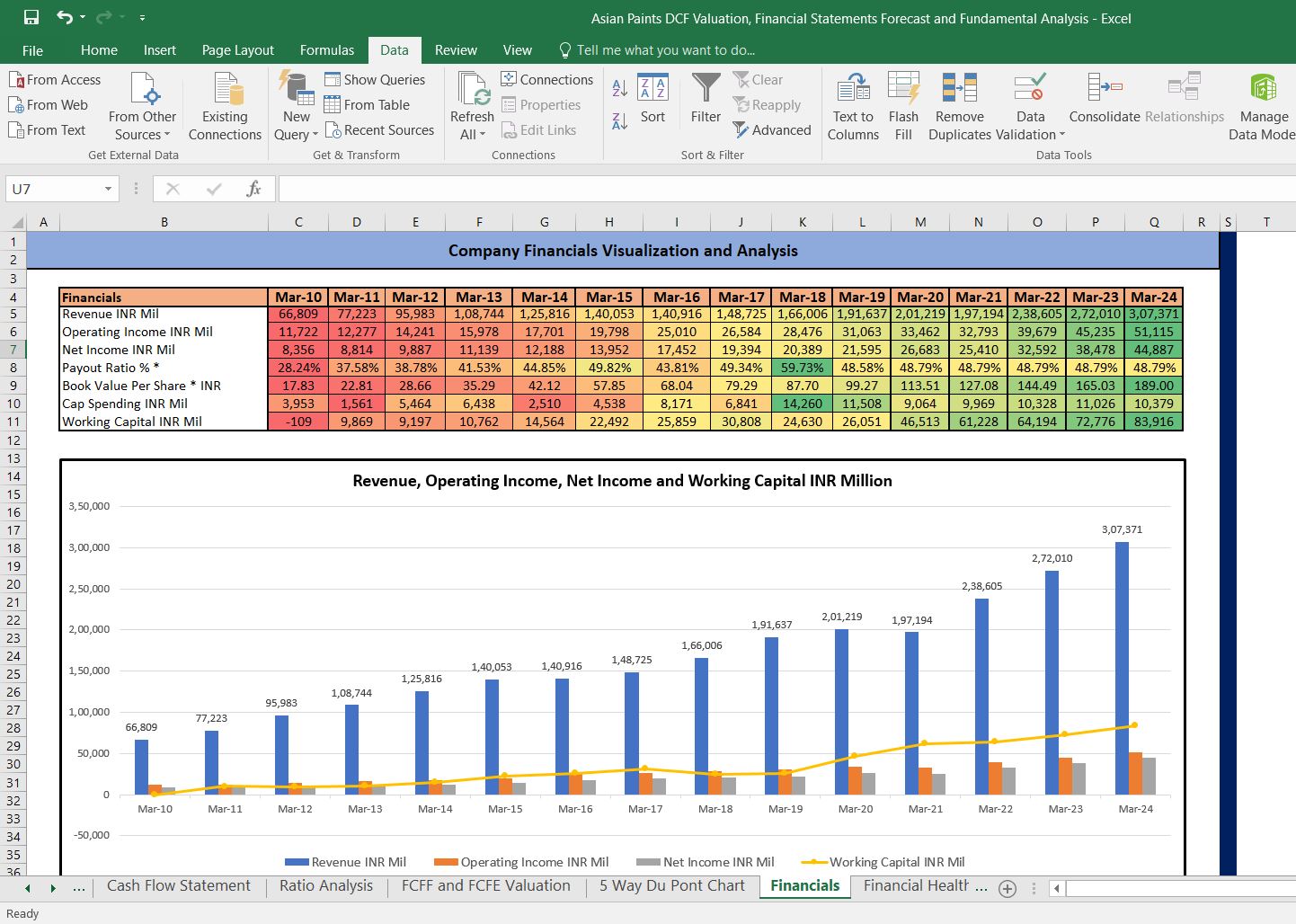This screenshot has width=1296, height=924.
Task: Import data From Web
Action: tap(49, 104)
